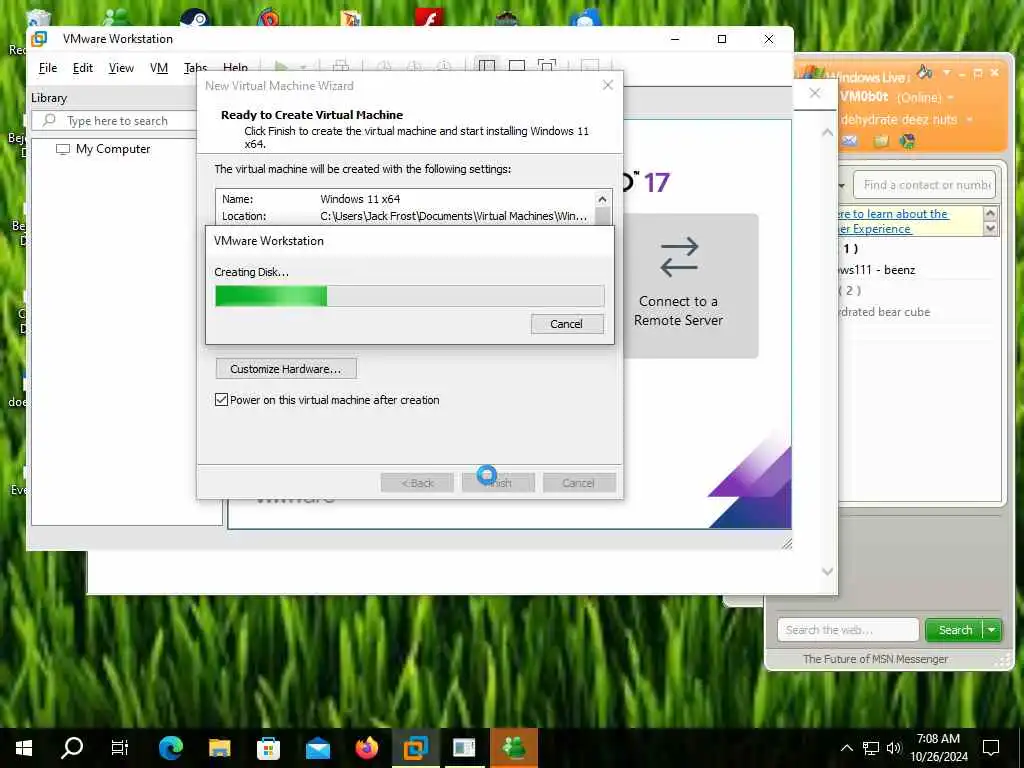1024x768 pixels.
Task: Click the volume speaker tray icon
Action: (x=893, y=748)
